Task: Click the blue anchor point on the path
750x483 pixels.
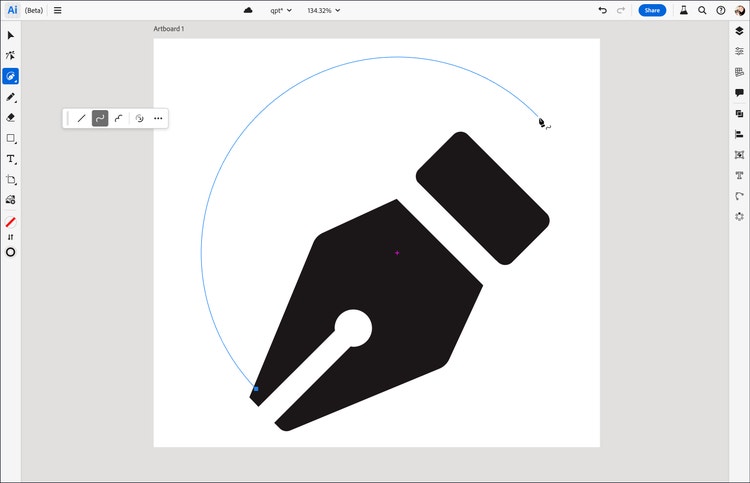Action: [x=256, y=389]
